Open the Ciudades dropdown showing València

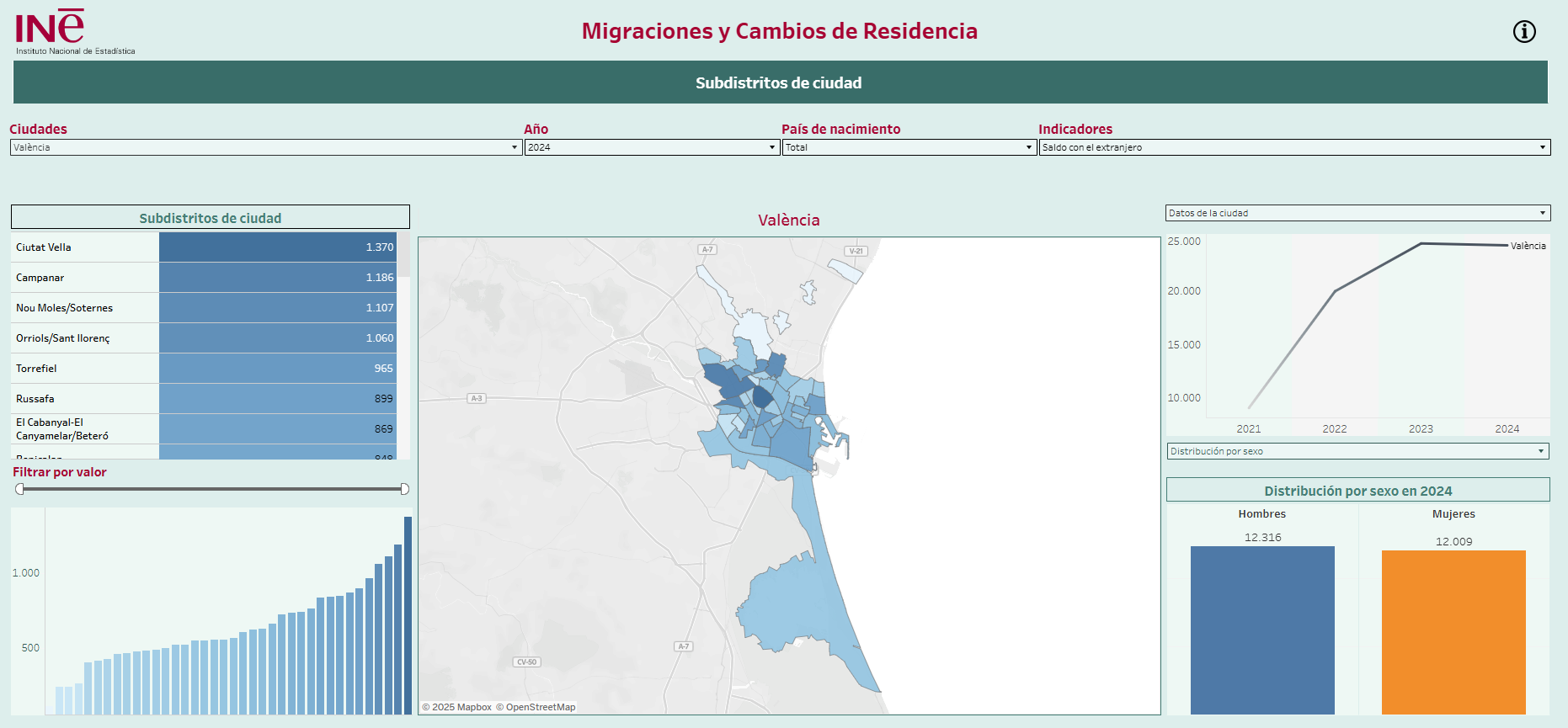click(265, 147)
